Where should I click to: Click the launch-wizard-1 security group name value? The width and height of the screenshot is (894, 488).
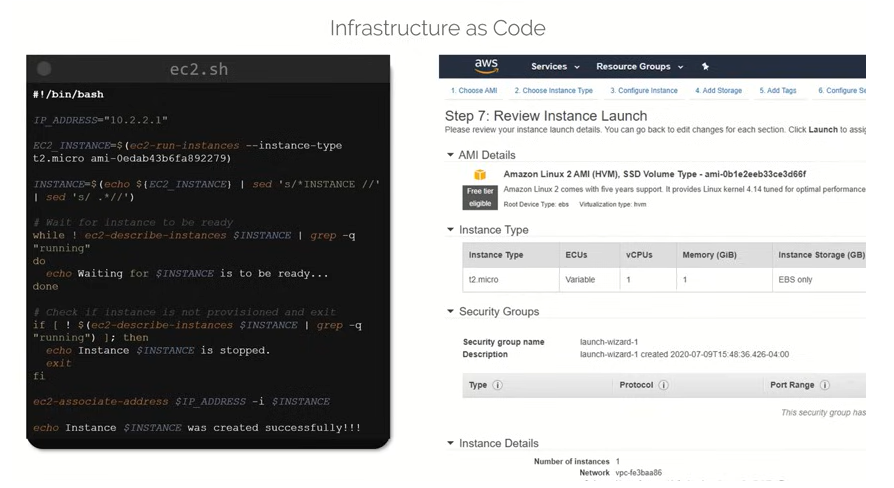608,342
